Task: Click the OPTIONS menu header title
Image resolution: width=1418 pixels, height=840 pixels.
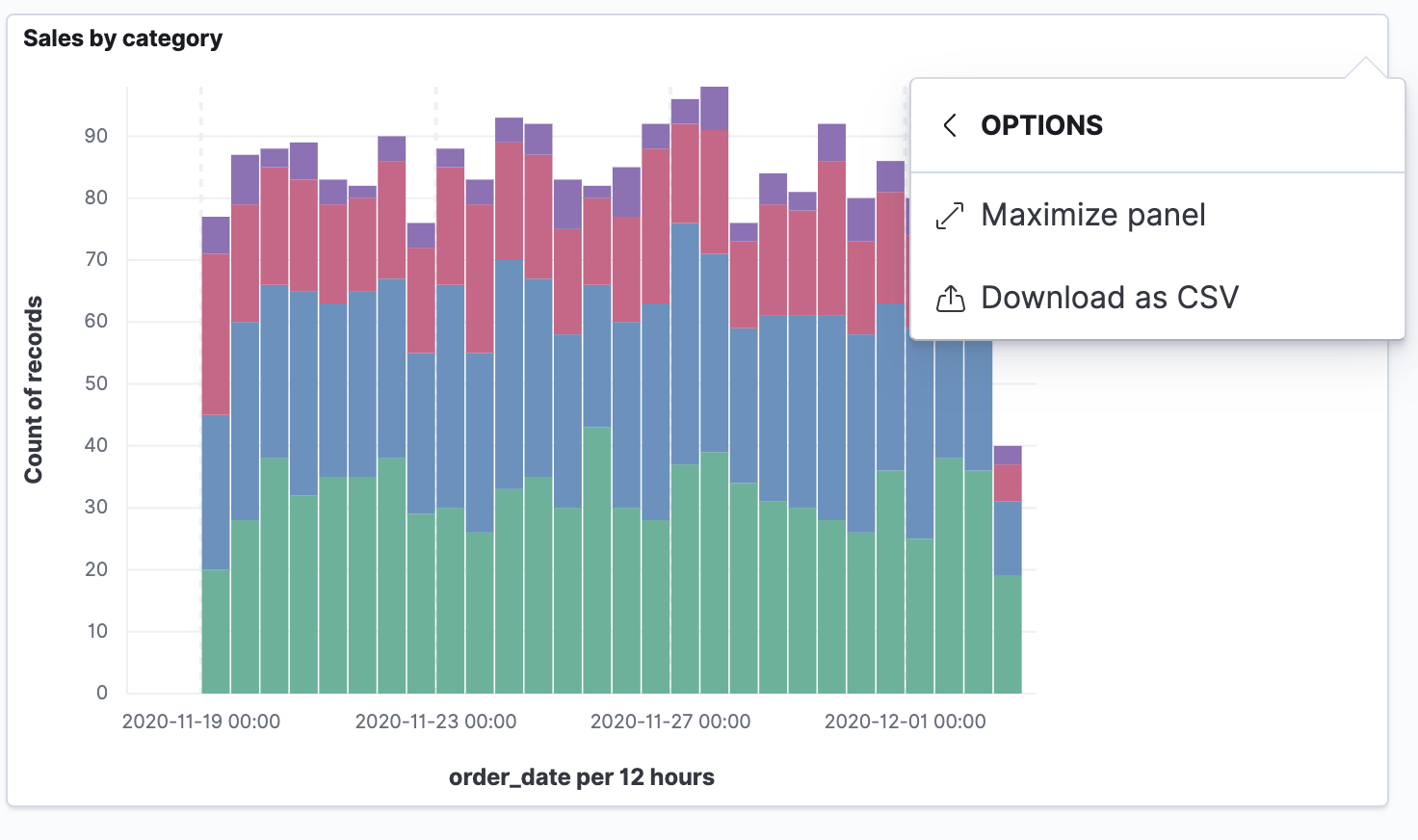Action: [1041, 125]
